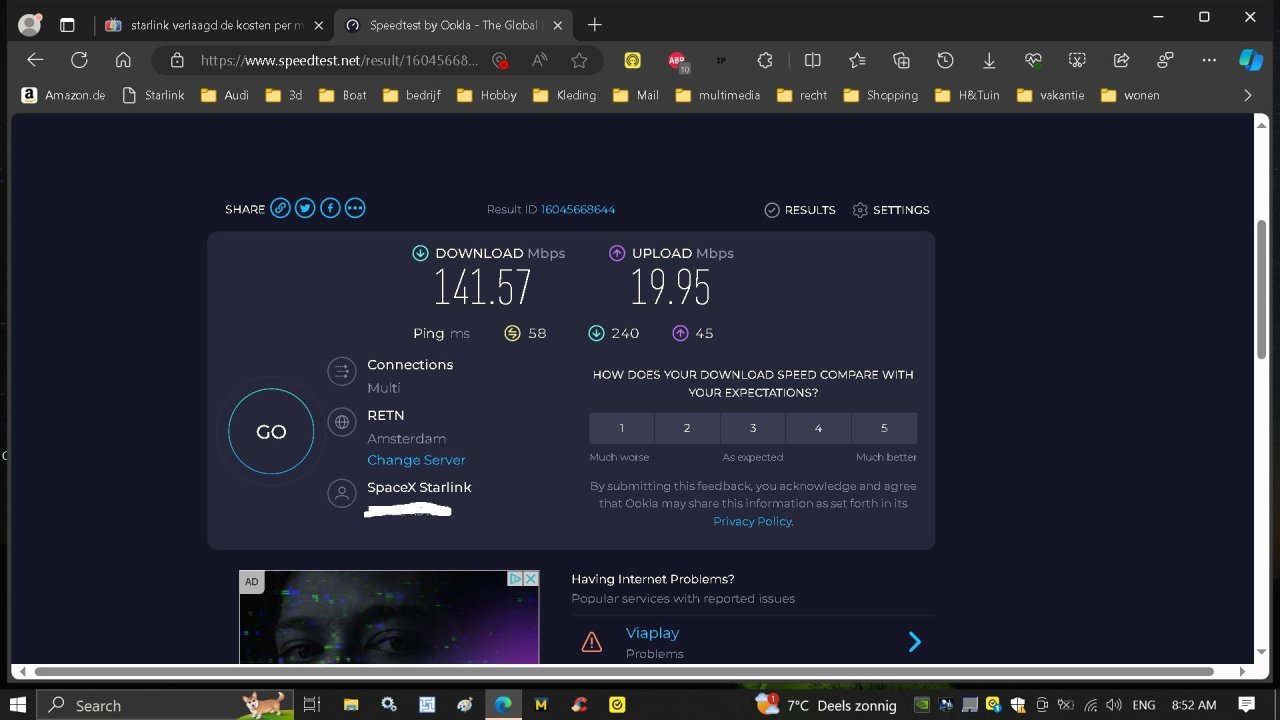The image size is (1280, 720).
Task: Open the Settings gear on Speedtest
Action: coord(860,210)
